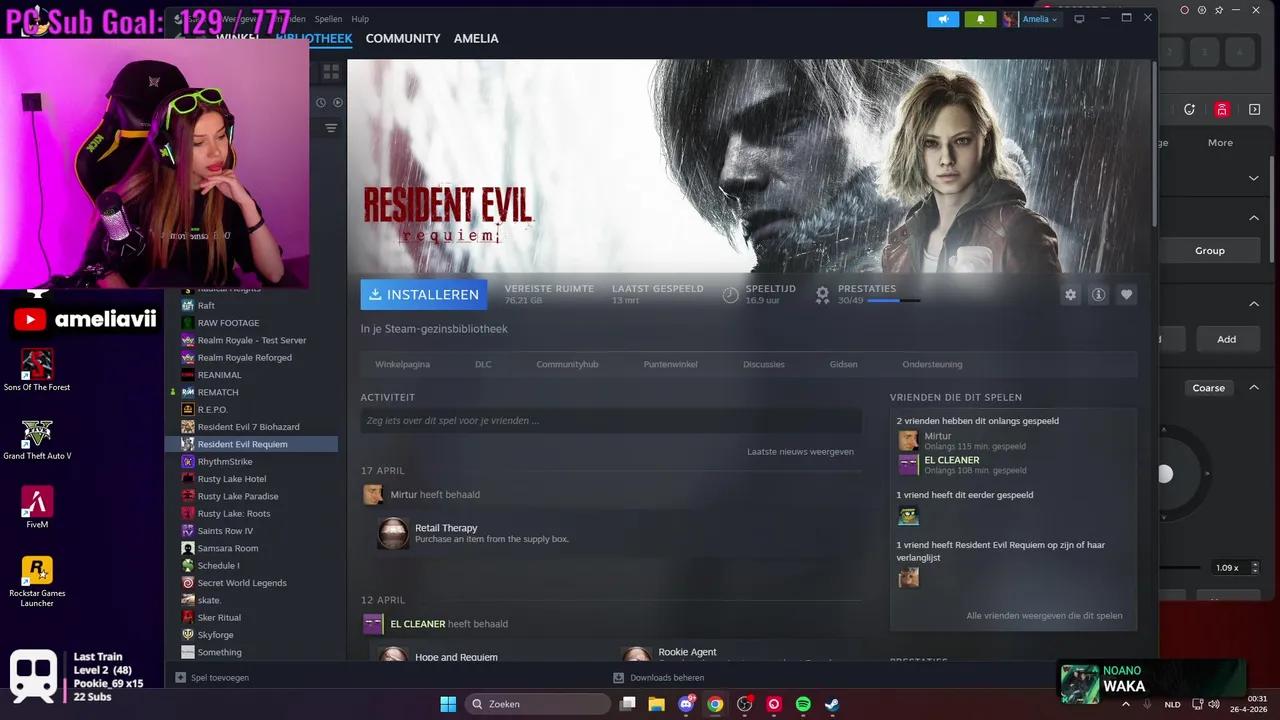
Task: Click the INSTALLEREN button
Action: [424, 294]
